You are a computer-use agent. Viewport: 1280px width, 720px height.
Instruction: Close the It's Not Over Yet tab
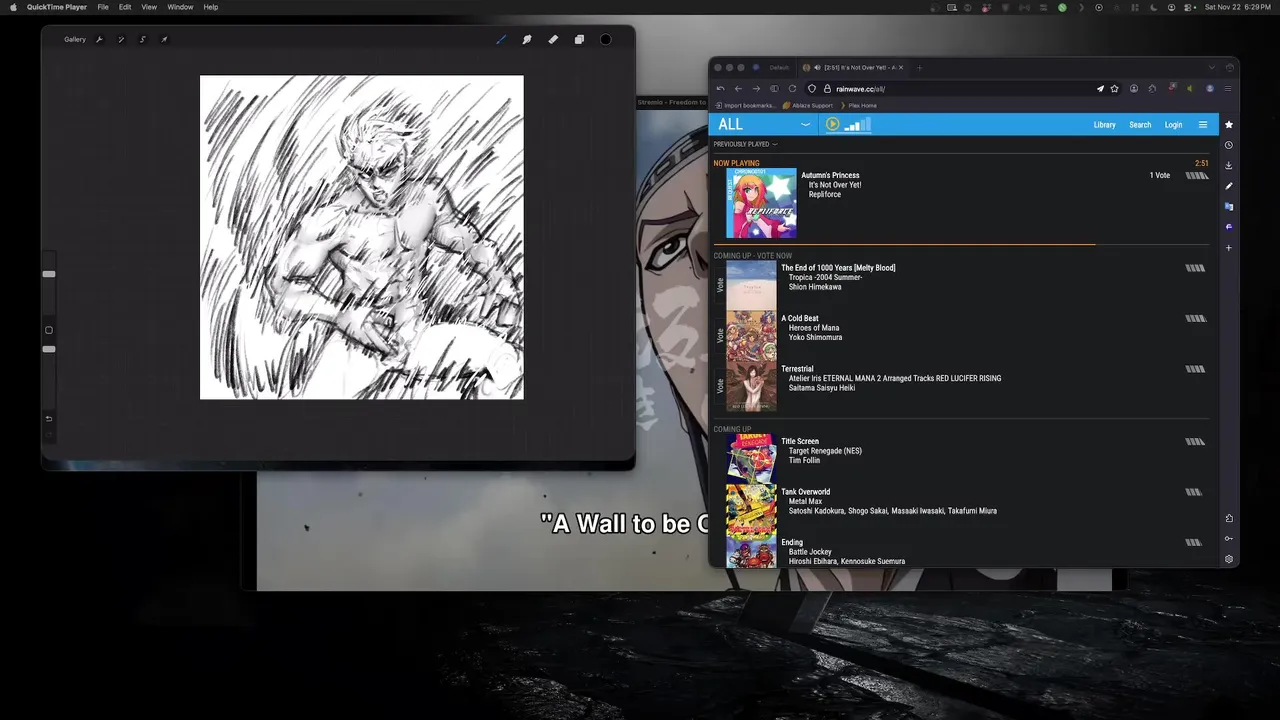coord(900,68)
